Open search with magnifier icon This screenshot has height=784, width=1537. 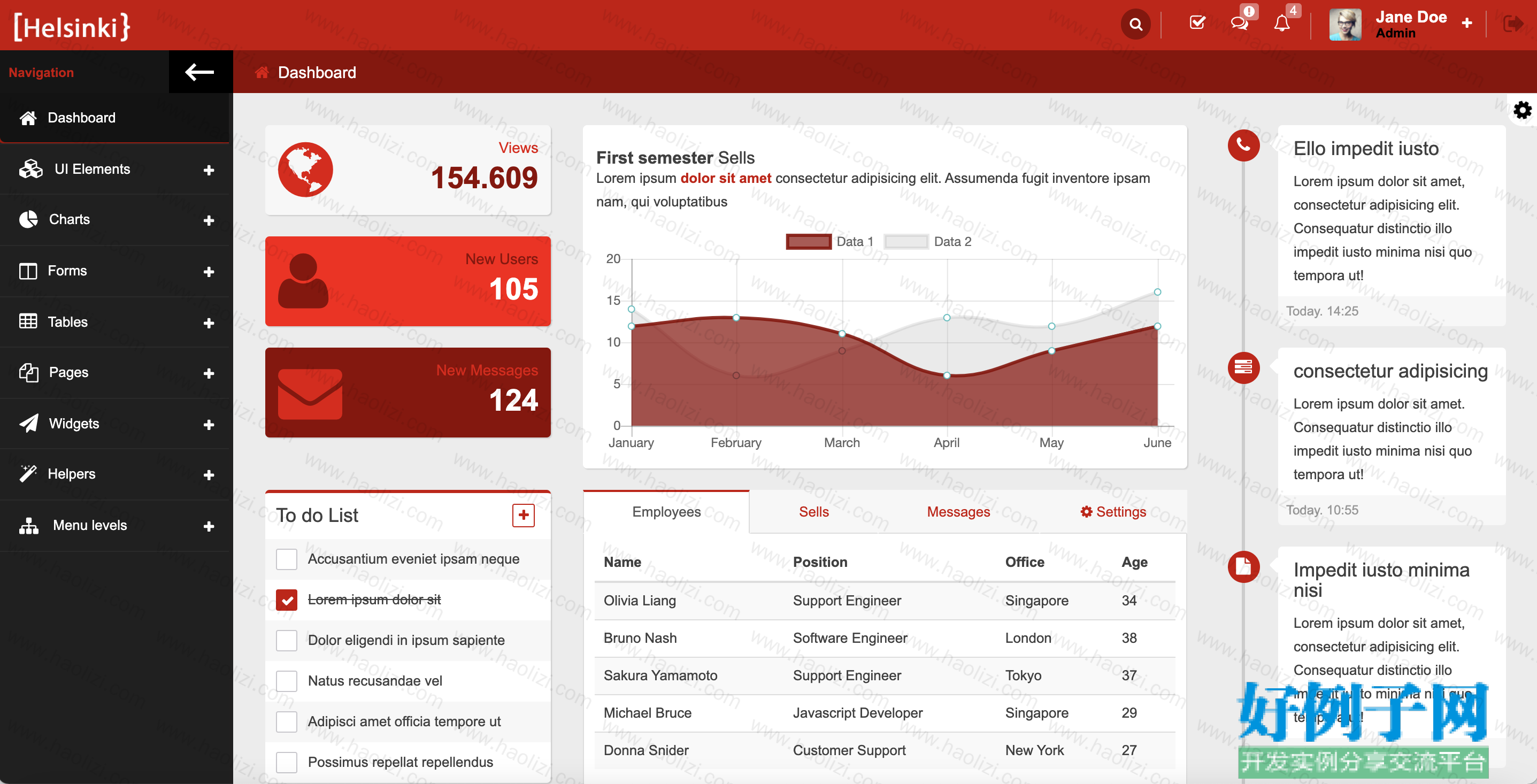click(x=1135, y=25)
